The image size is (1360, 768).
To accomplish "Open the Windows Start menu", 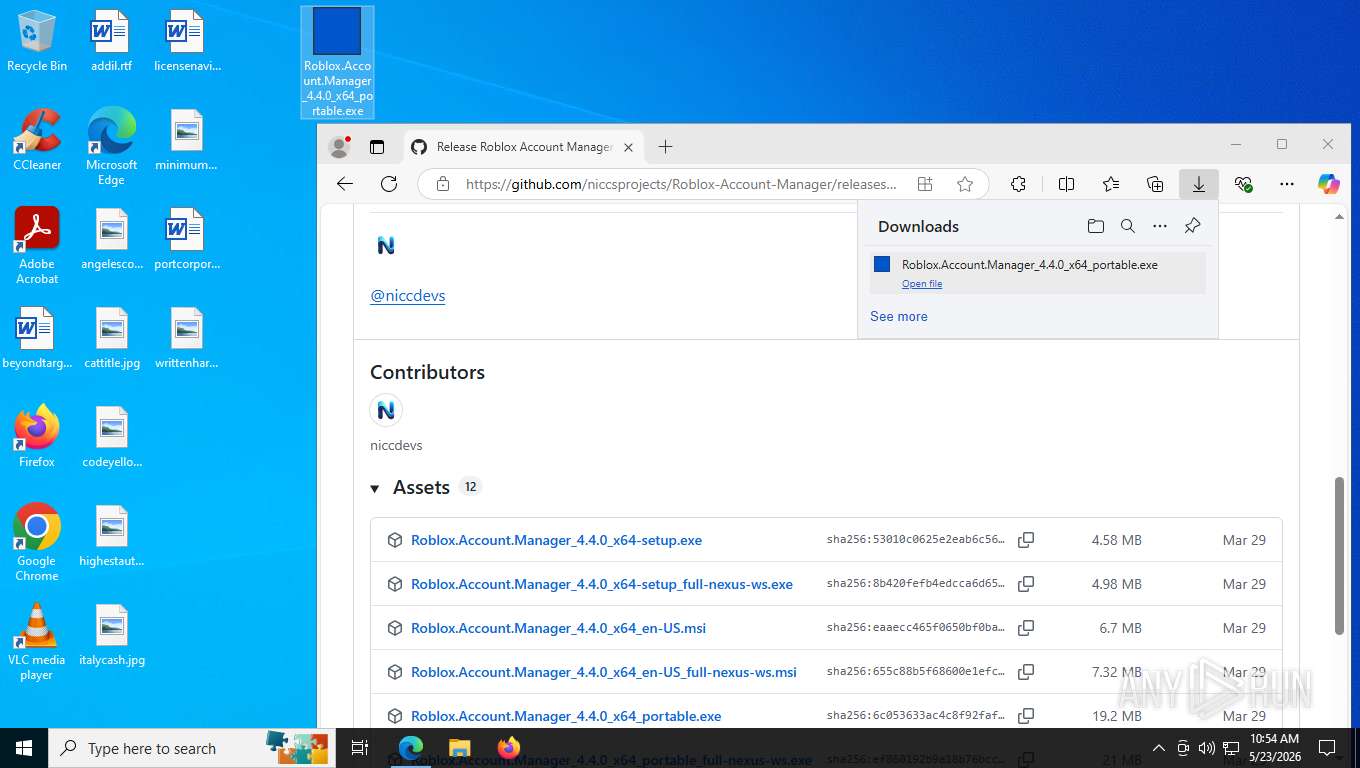I will pyautogui.click(x=24, y=748).
